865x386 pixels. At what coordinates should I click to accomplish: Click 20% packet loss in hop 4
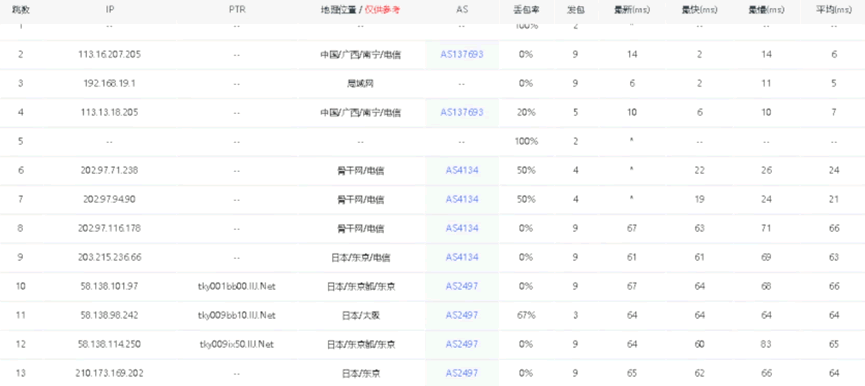(525, 112)
